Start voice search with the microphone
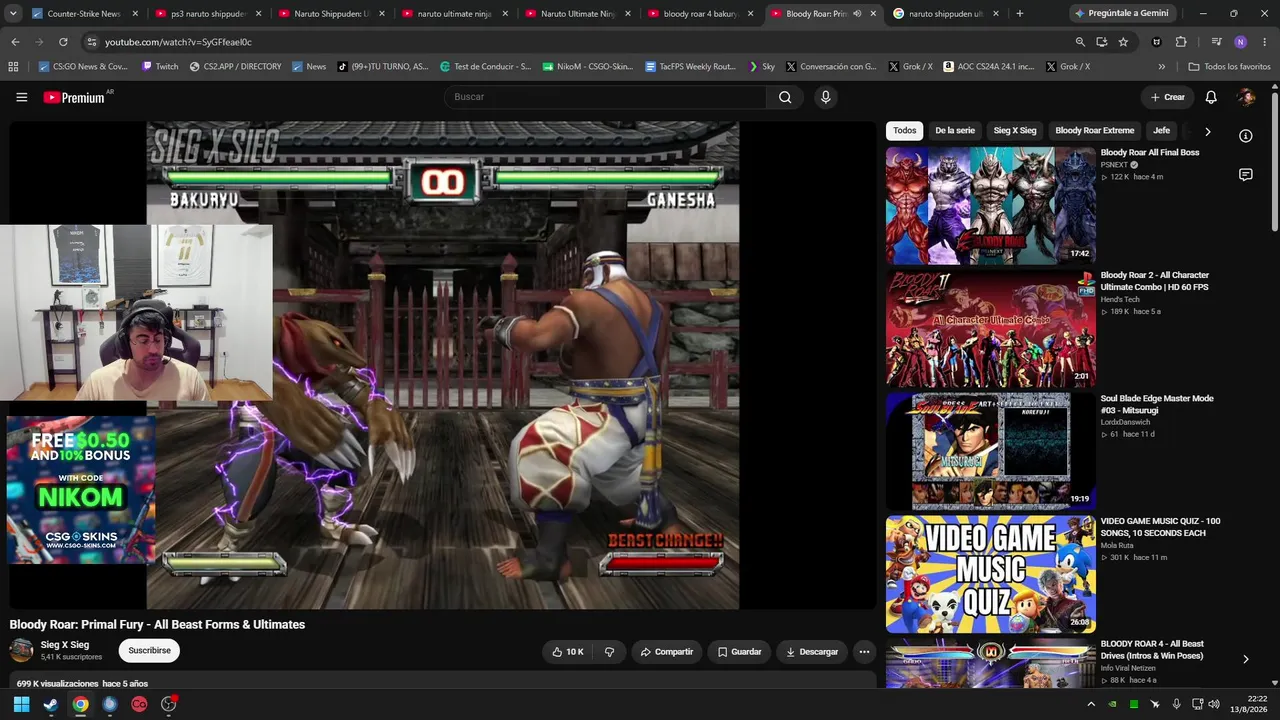Viewport: 1280px width, 720px height. [x=825, y=97]
